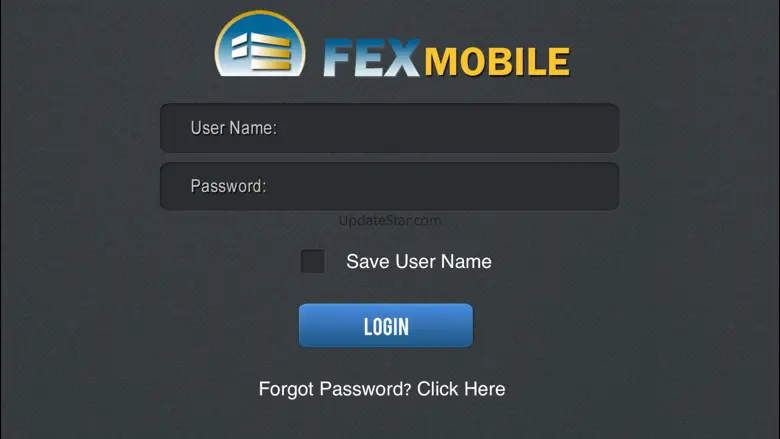Click the "Password:" label text
The width and height of the screenshot is (780, 439).
tap(228, 186)
